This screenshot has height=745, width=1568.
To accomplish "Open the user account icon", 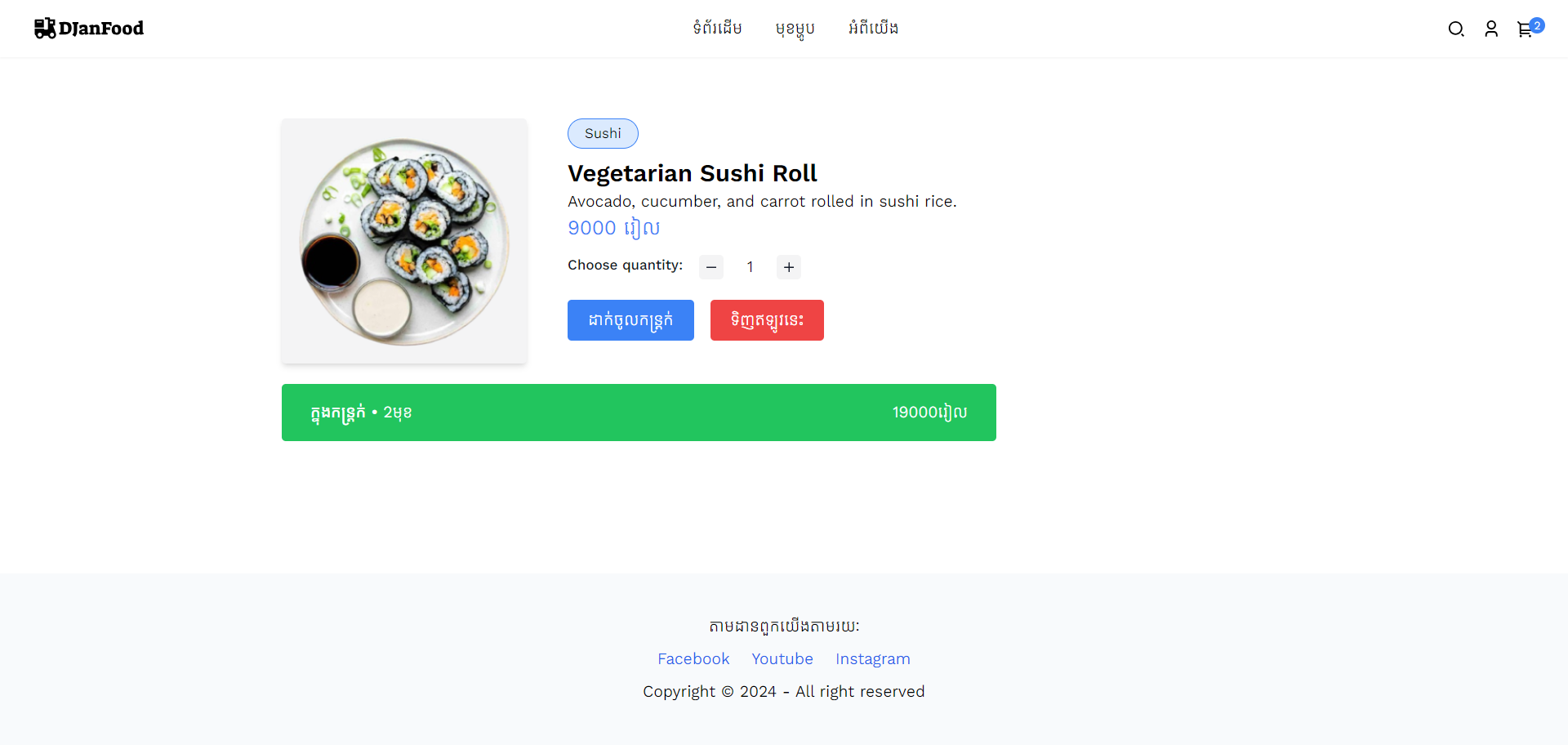I will (1490, 29).
